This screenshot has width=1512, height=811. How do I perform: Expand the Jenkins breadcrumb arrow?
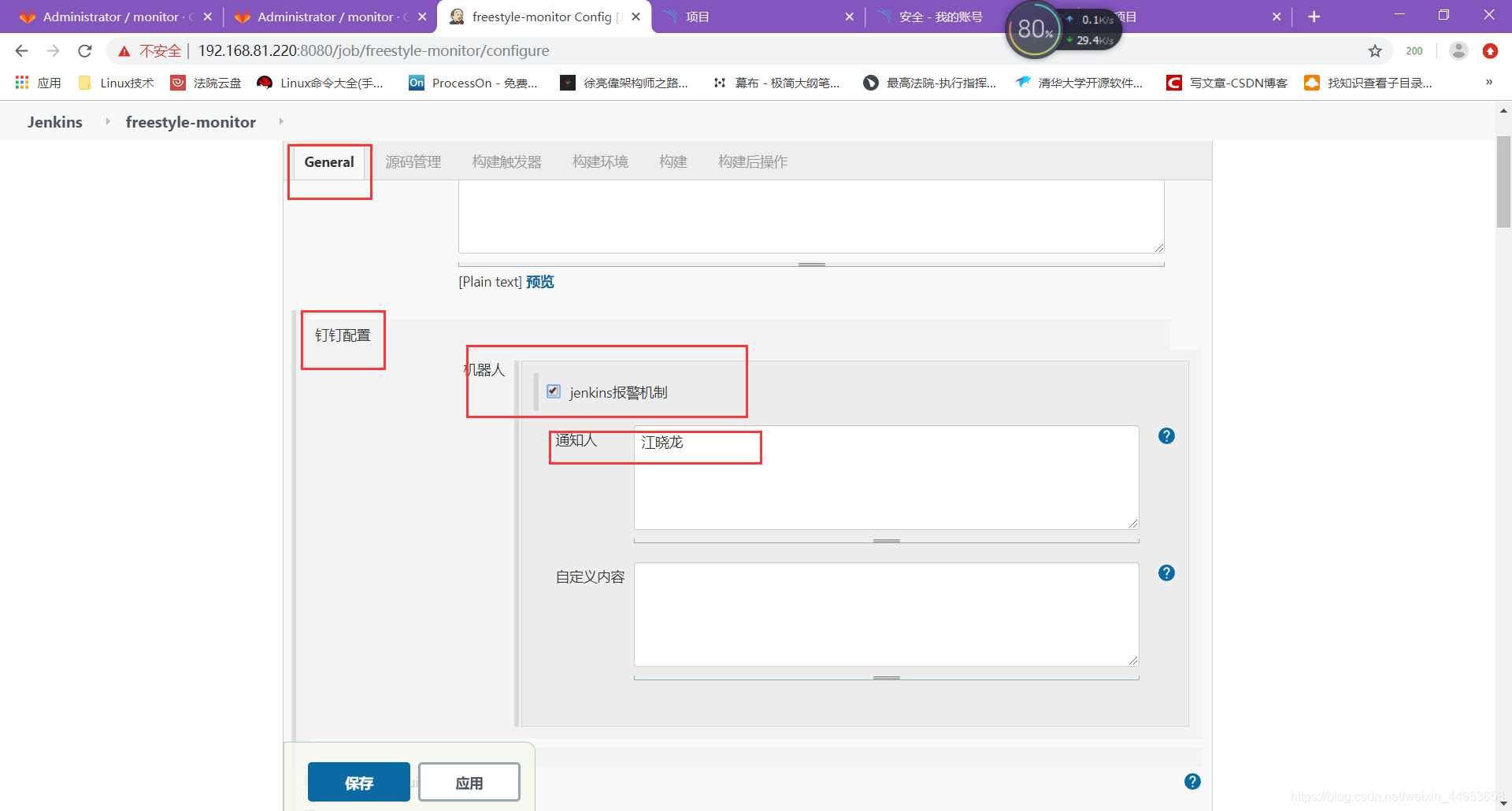108,121
